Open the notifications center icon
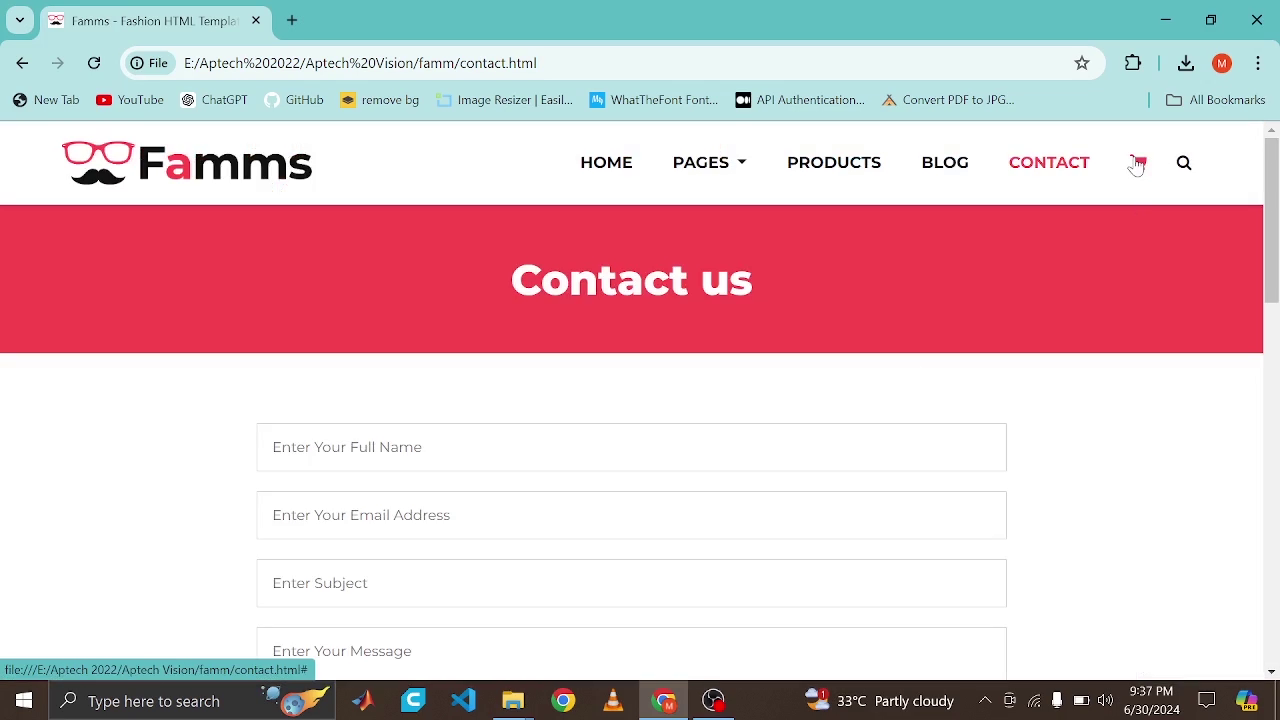This screenshot has width=1280, height=720. [x=1207, y=701]
